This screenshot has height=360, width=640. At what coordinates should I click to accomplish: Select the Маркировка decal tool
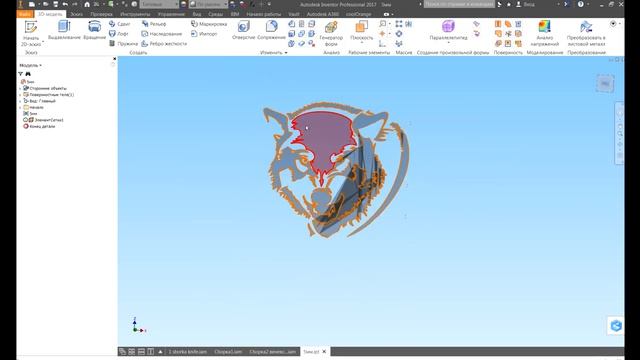click(x=209, y=24)
